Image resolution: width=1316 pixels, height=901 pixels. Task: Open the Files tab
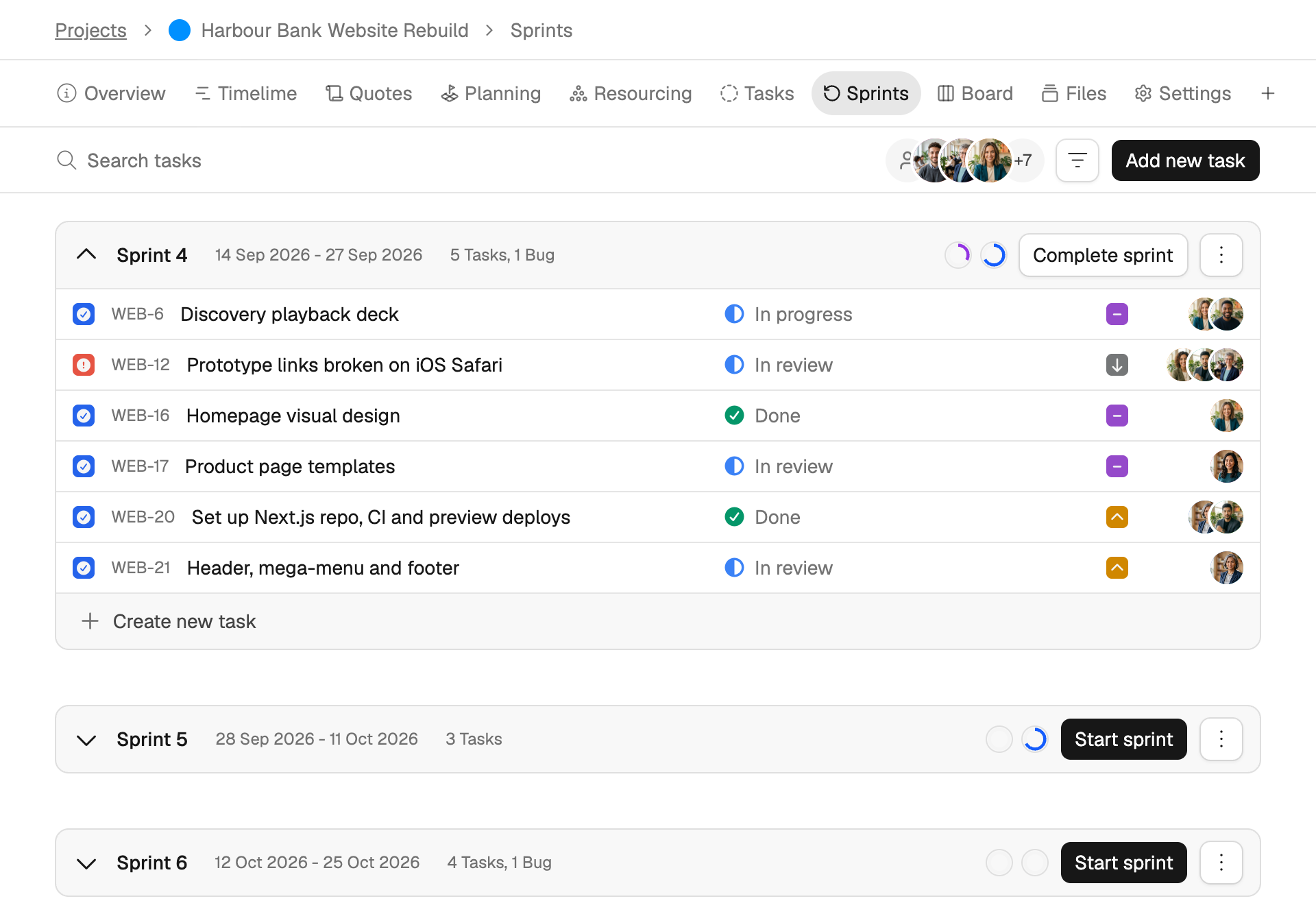[1074, 93]
